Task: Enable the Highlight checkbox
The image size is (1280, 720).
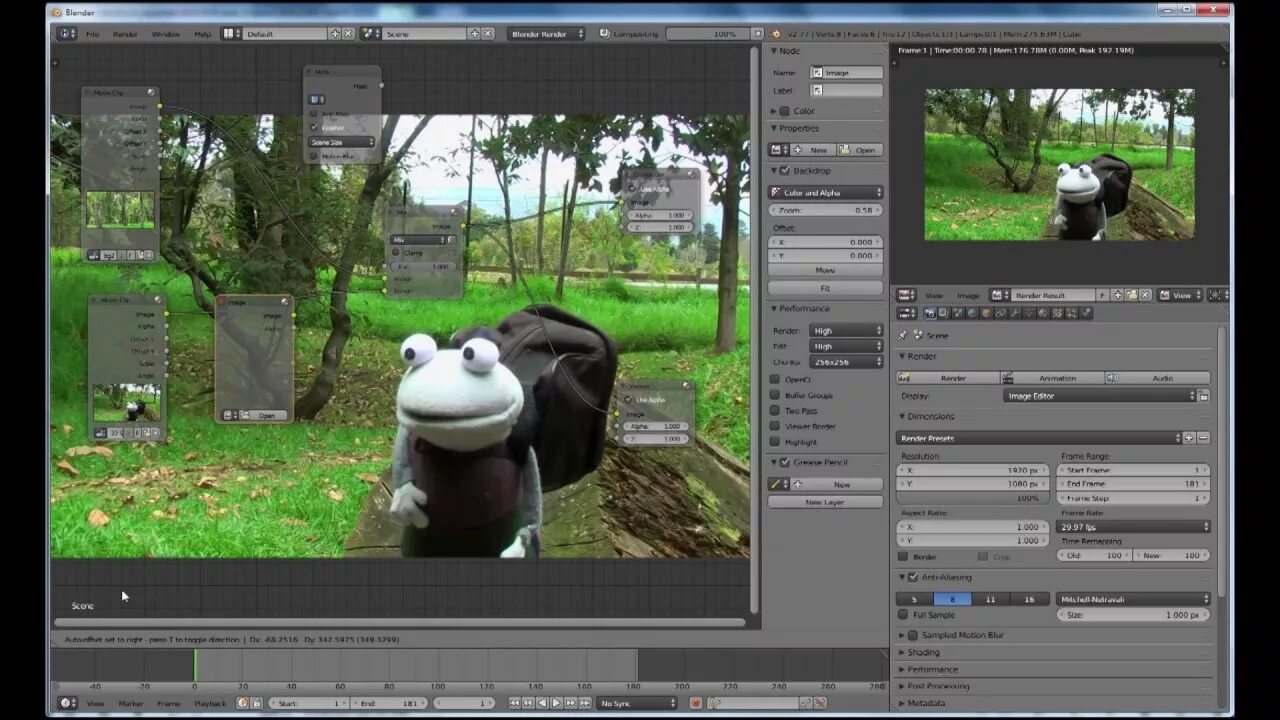Action: click(x=775, y=442)
